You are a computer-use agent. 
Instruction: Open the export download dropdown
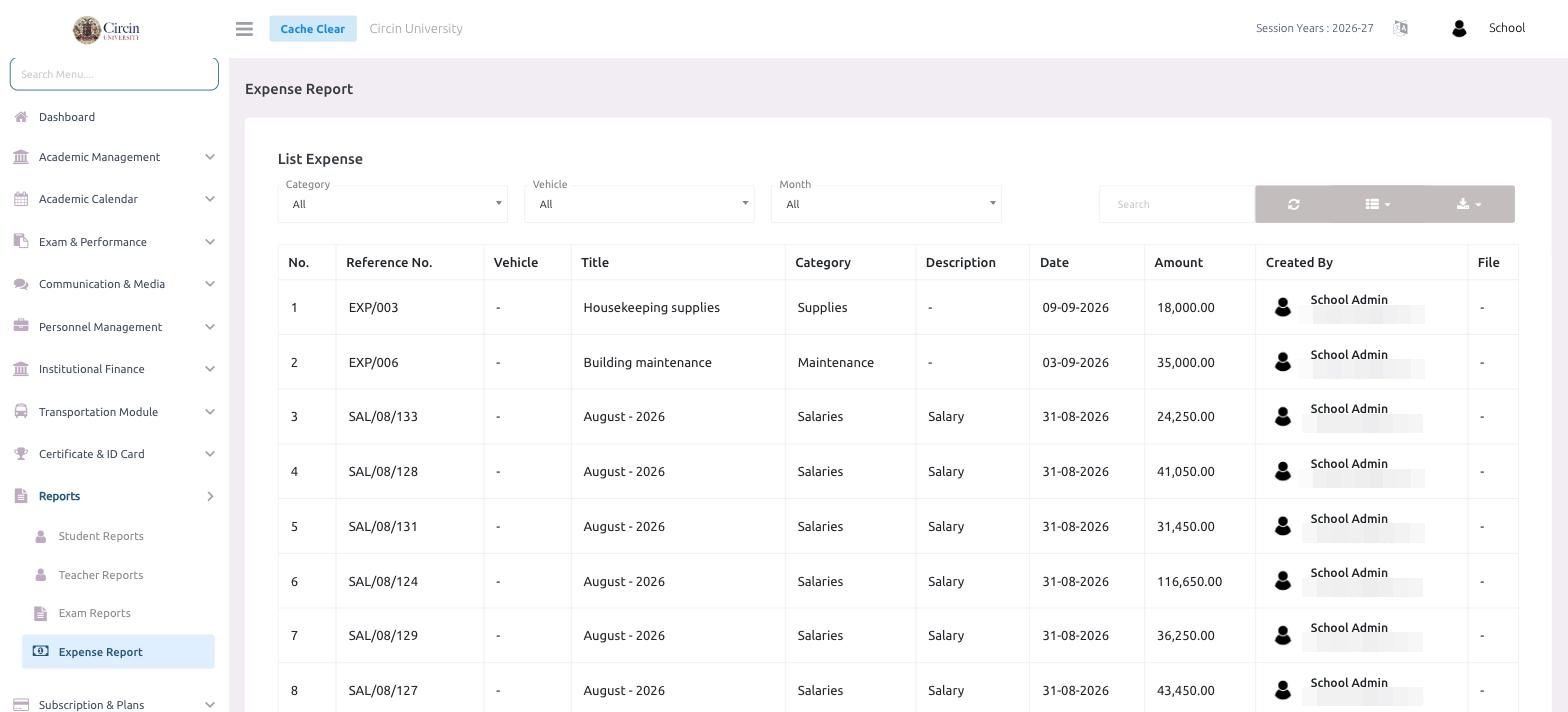1468,204
